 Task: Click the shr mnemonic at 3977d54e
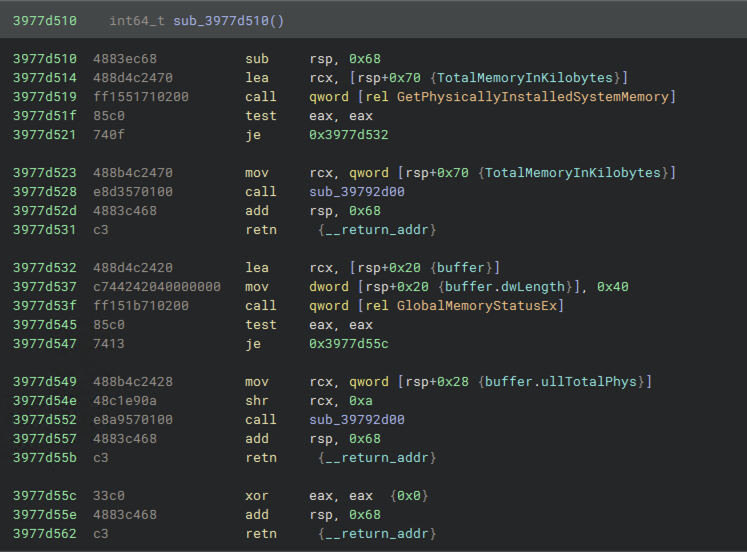[x=257, y=401]
